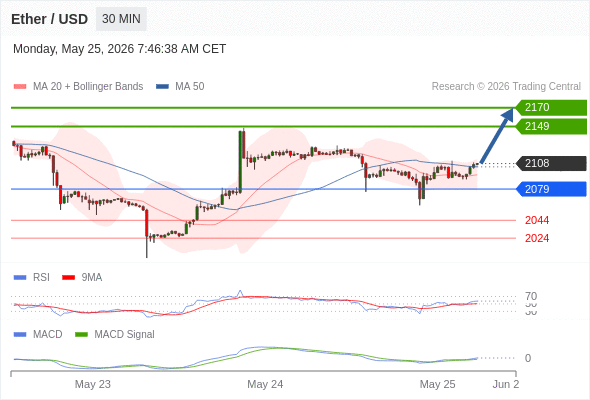Screen dimensions: 590x400
Task: Click the 30 MIN timeframe badge
Action: pyautogui.click(x=121, y=19)
